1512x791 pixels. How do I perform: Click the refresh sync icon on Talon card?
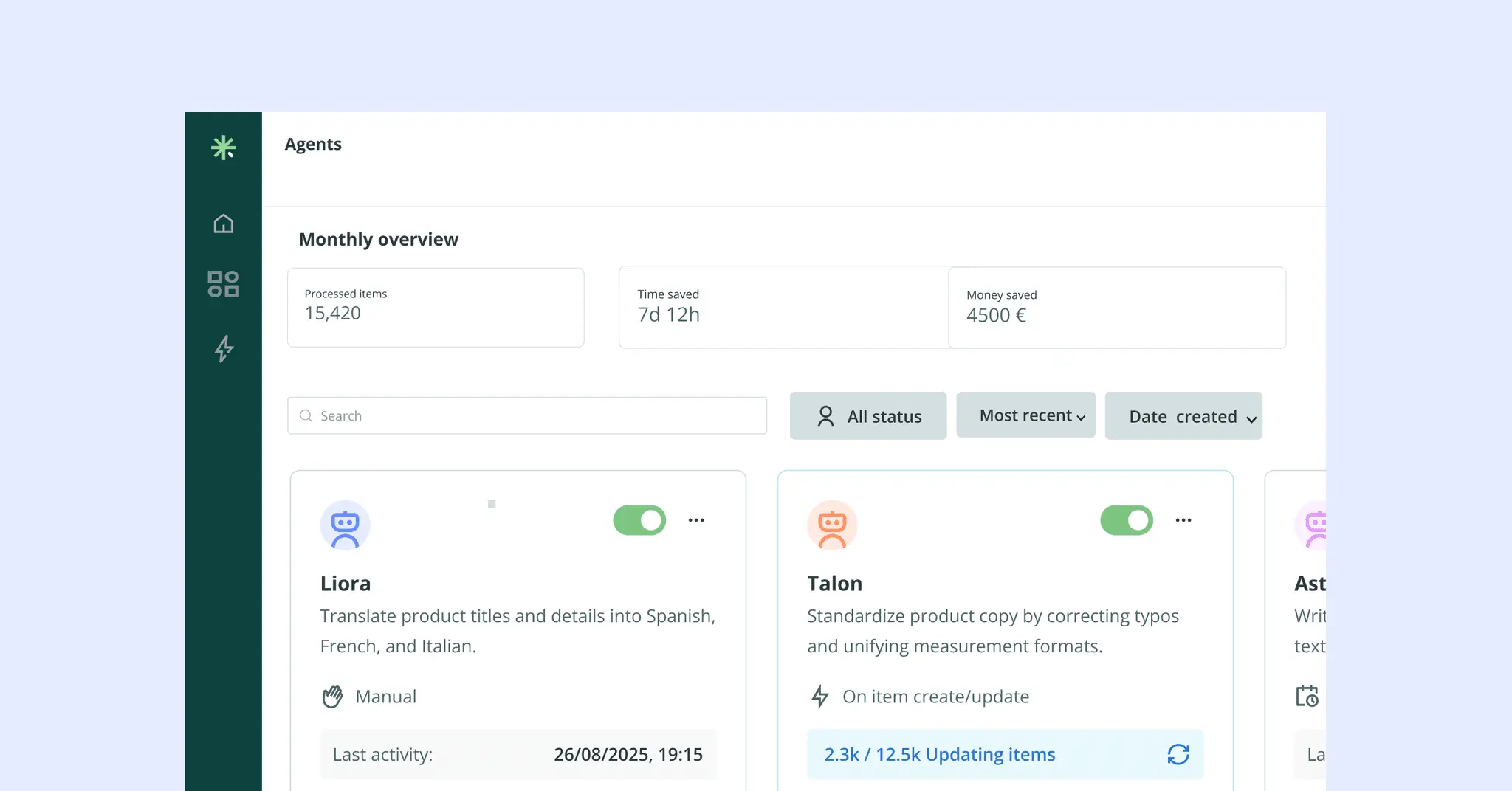pos(1178,754)
